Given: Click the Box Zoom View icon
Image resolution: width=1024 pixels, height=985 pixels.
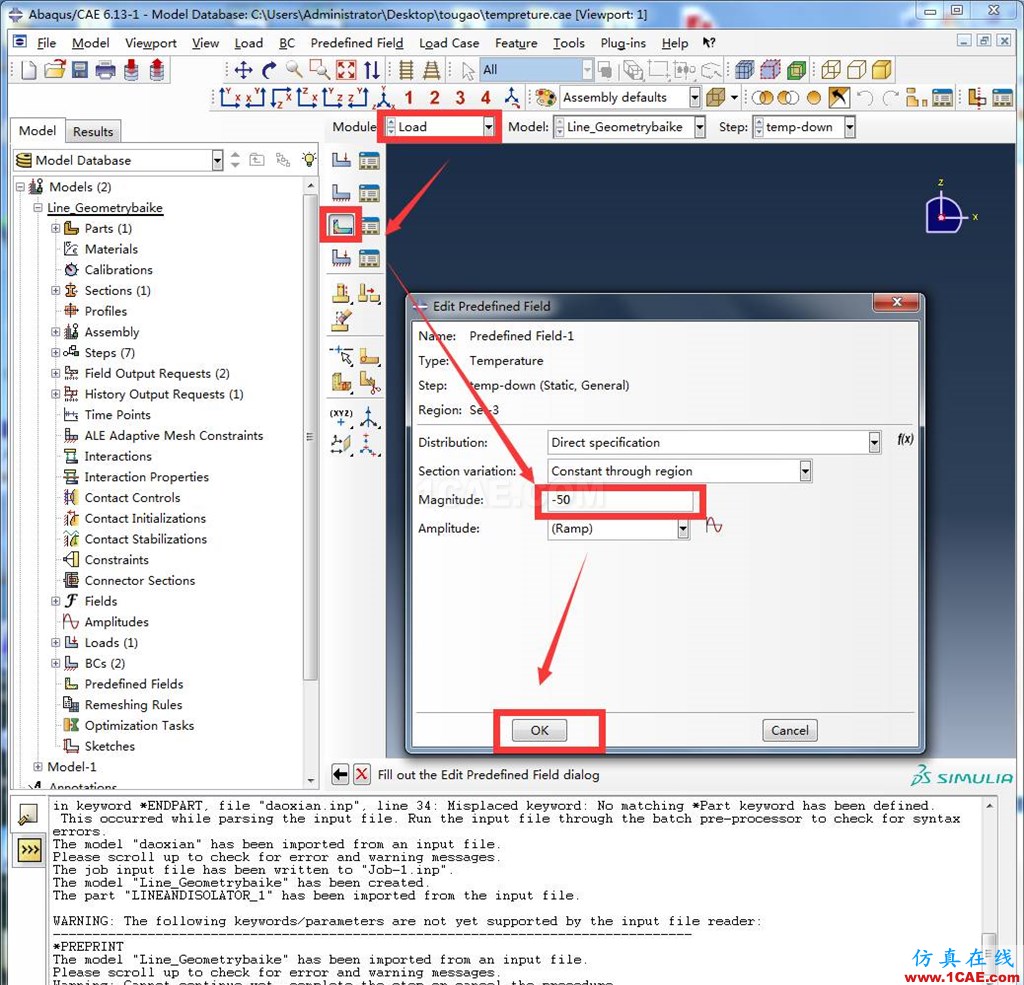Looking at the screenshot, I should (x=320, y=69).
